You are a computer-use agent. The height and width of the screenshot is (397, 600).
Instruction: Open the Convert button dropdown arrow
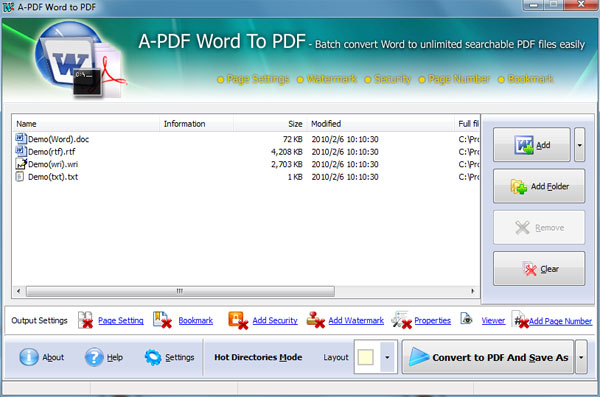click(581, 357)
